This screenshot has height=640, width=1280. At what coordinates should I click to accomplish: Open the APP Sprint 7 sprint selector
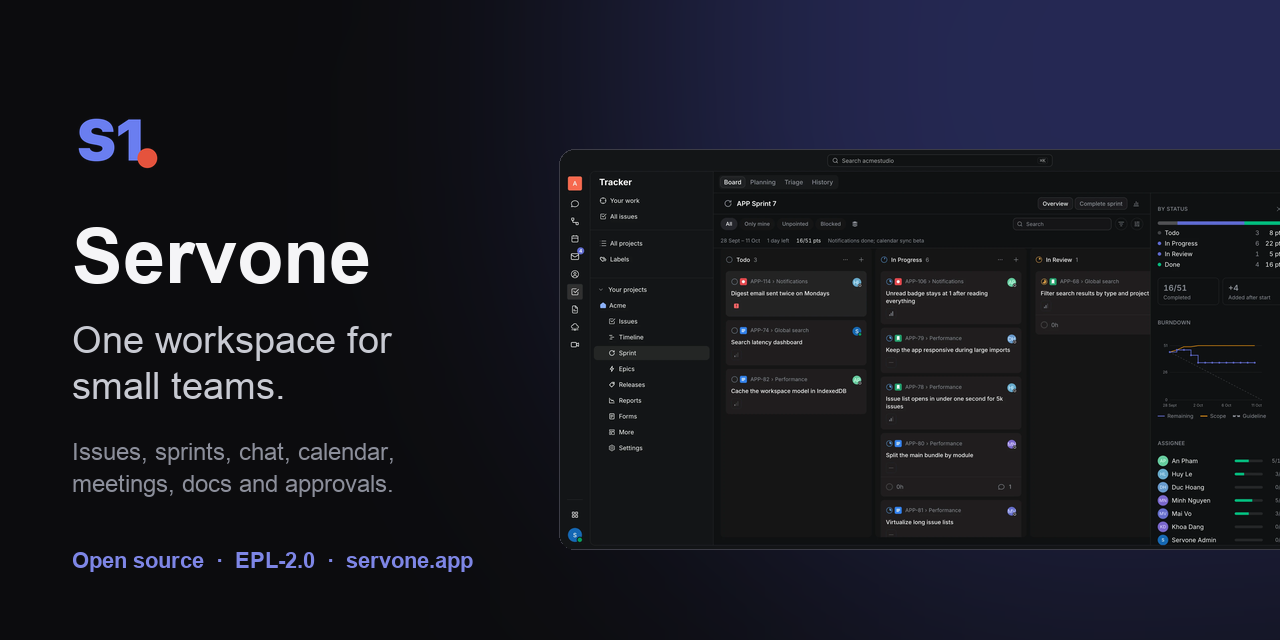pos(750,204)
